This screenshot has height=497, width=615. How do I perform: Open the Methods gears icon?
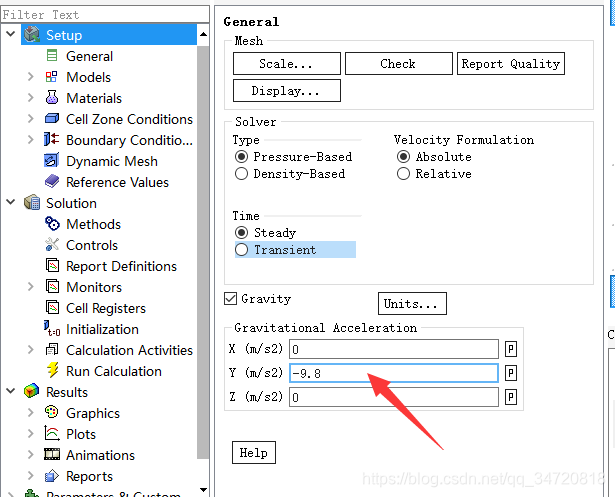tap(52, 224)
